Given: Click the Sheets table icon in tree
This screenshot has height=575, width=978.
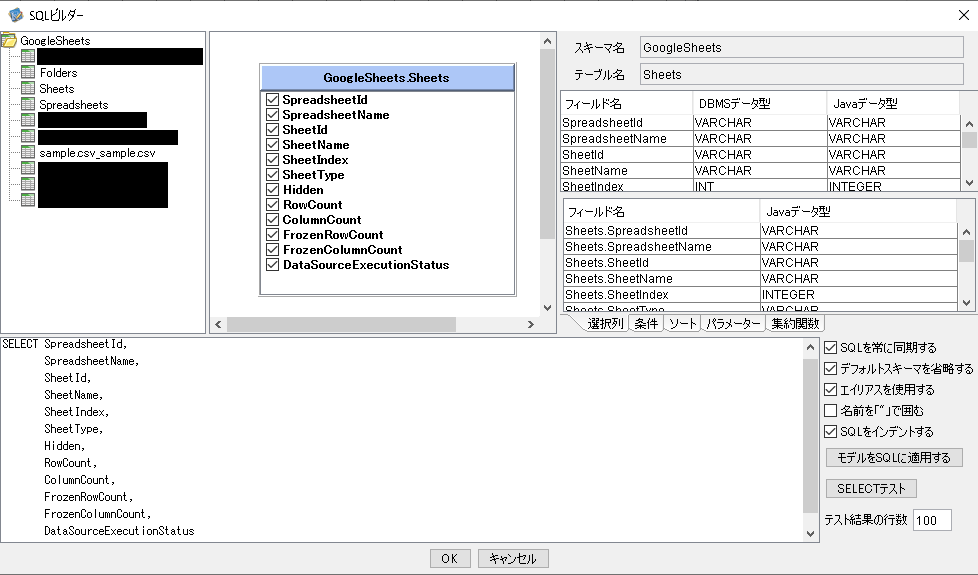Looking at the screenshot, I should pyautogui.click(x=28, y=89).
